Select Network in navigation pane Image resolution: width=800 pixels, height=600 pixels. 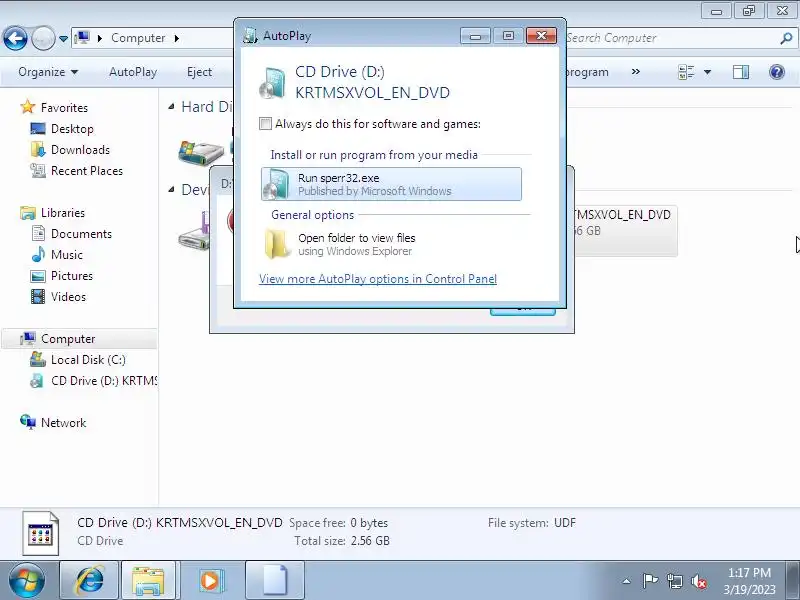(x=63, y=422)
